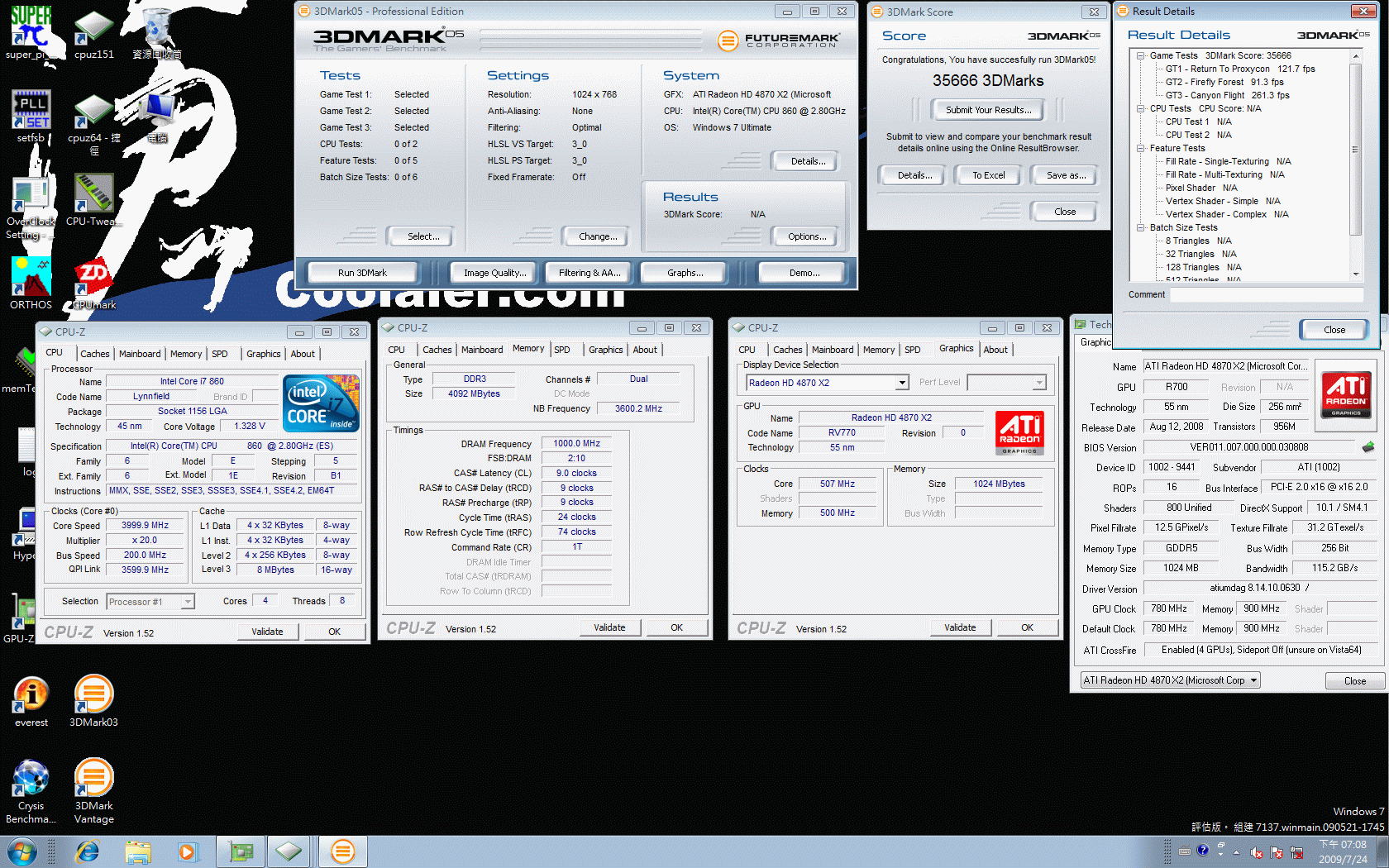Open the 3DMark03 desktop shortcut
Screen dimensions: 1389x868
point(93,696)
